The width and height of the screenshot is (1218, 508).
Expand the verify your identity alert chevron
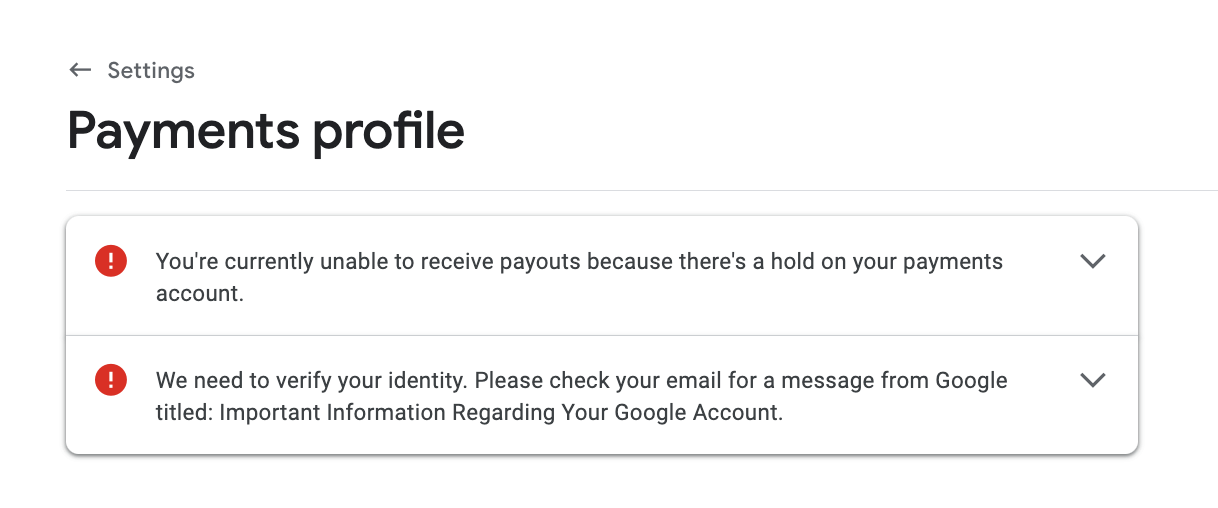pyautogui.click(x=1093, y=380)
